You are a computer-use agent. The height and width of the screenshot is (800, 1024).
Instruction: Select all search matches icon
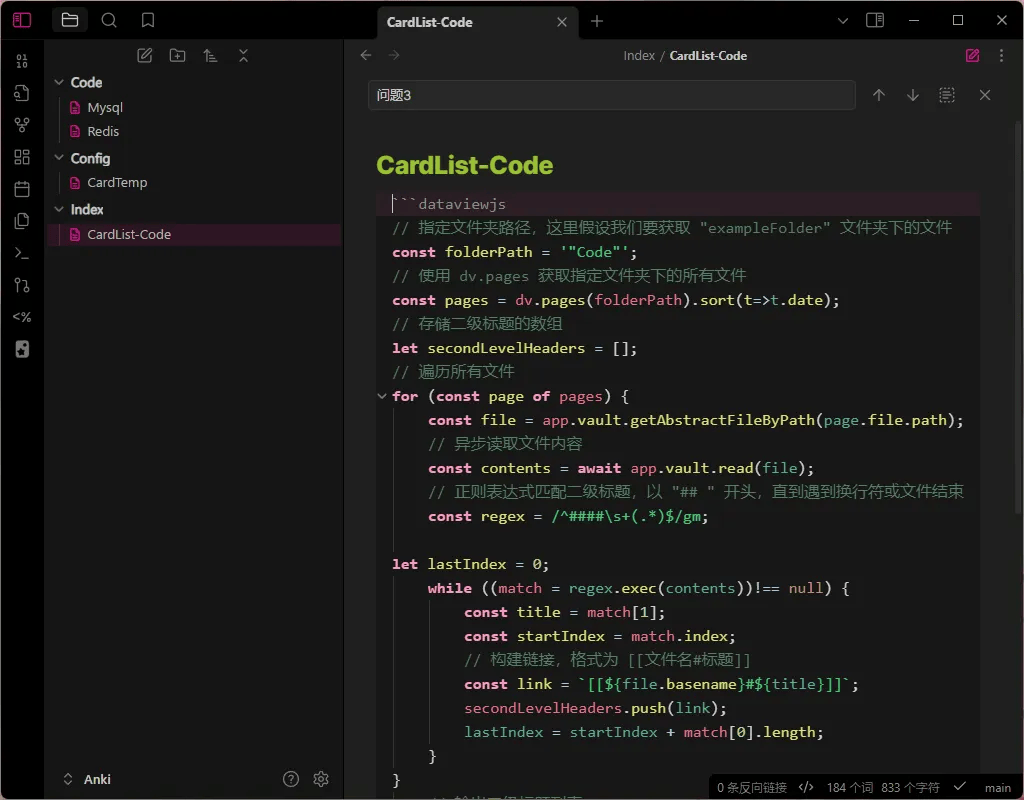[947, 95]
